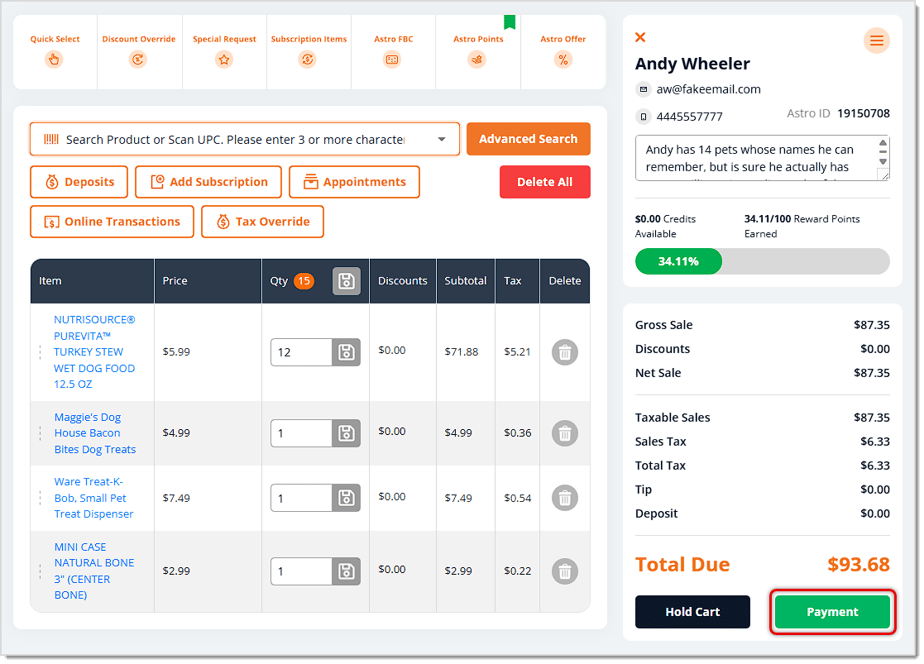Click Delete All button
Screen dimensions: 924x664
pyautogui.click(x=545, y=182)
